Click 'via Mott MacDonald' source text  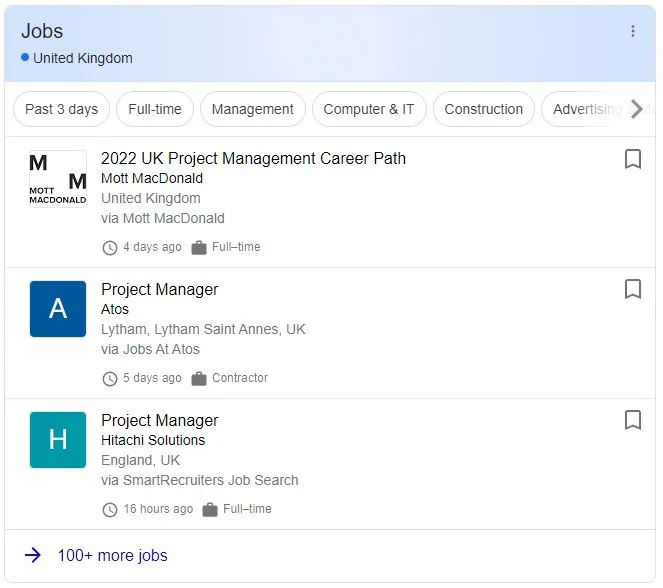[x=163, y=218]
